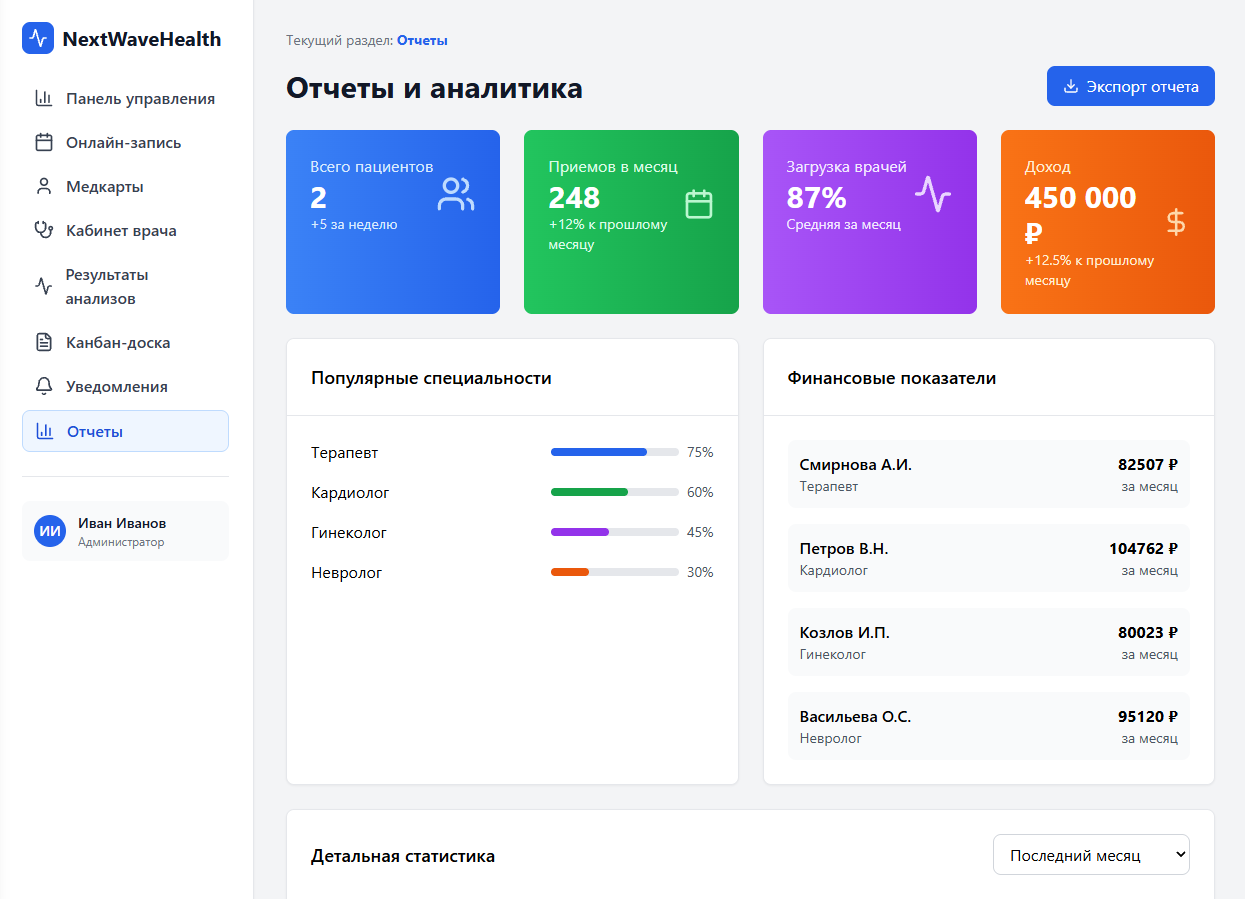Open the Уведомления menu entry

pos(117,386)
